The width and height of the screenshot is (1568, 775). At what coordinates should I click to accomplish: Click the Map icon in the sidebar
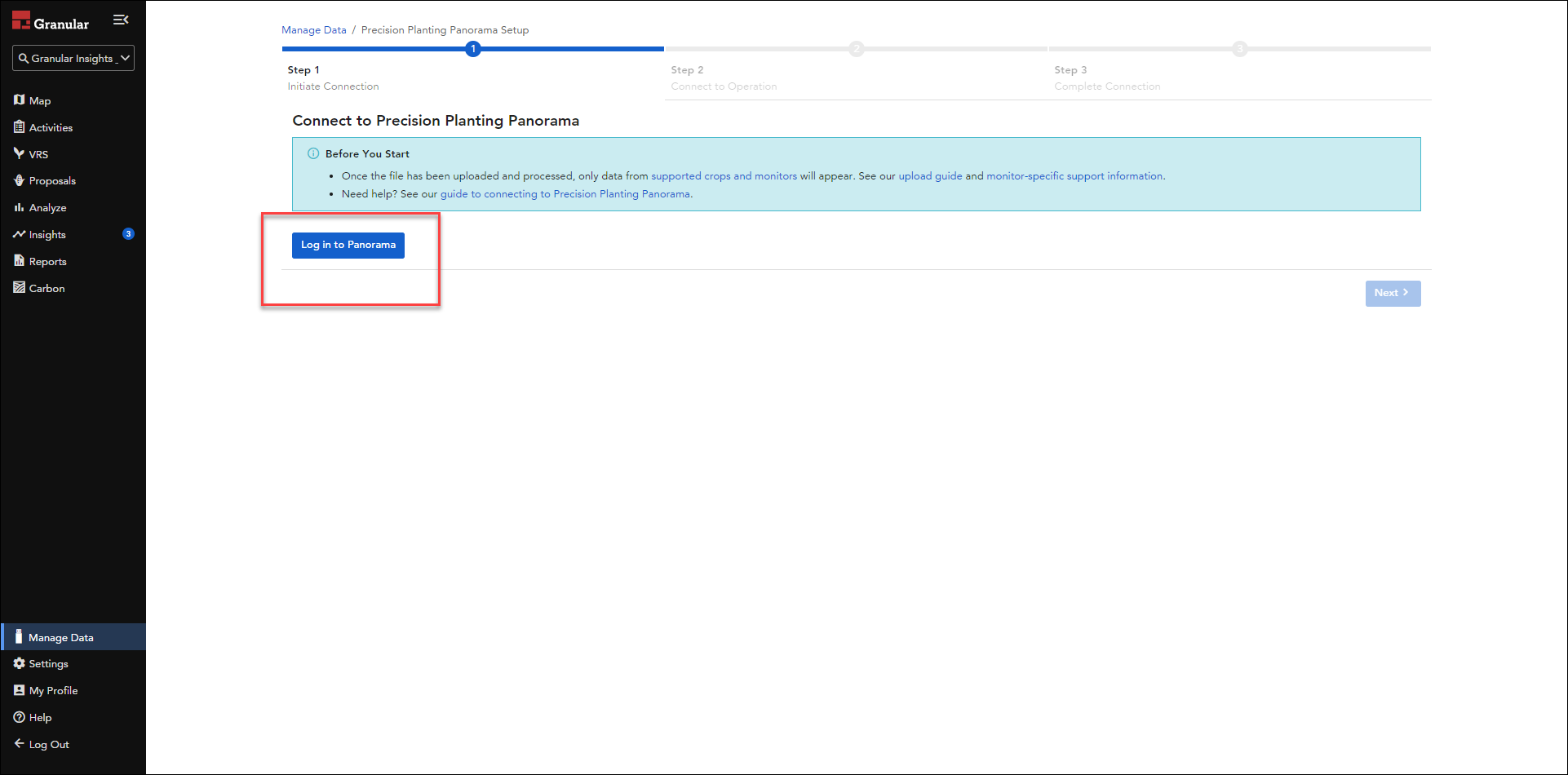[x=19, y=100]
